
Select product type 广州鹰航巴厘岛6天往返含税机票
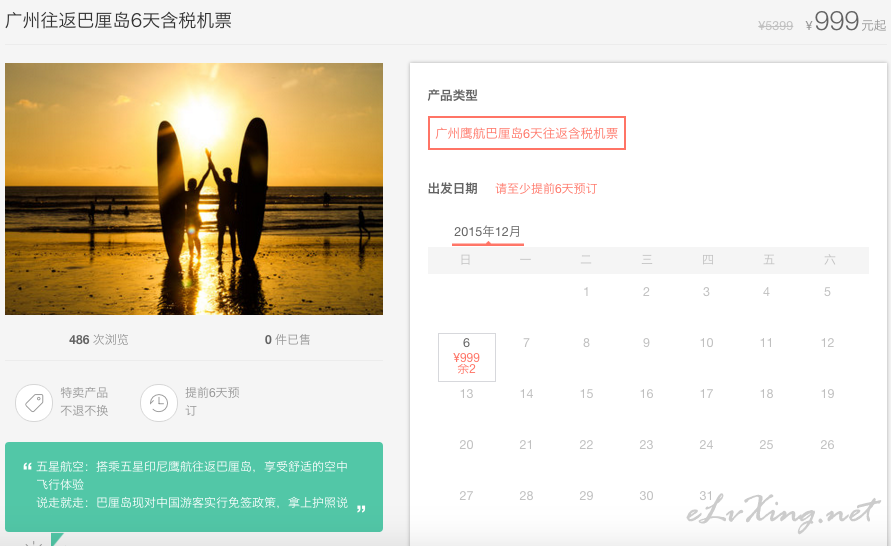point(527,133)
